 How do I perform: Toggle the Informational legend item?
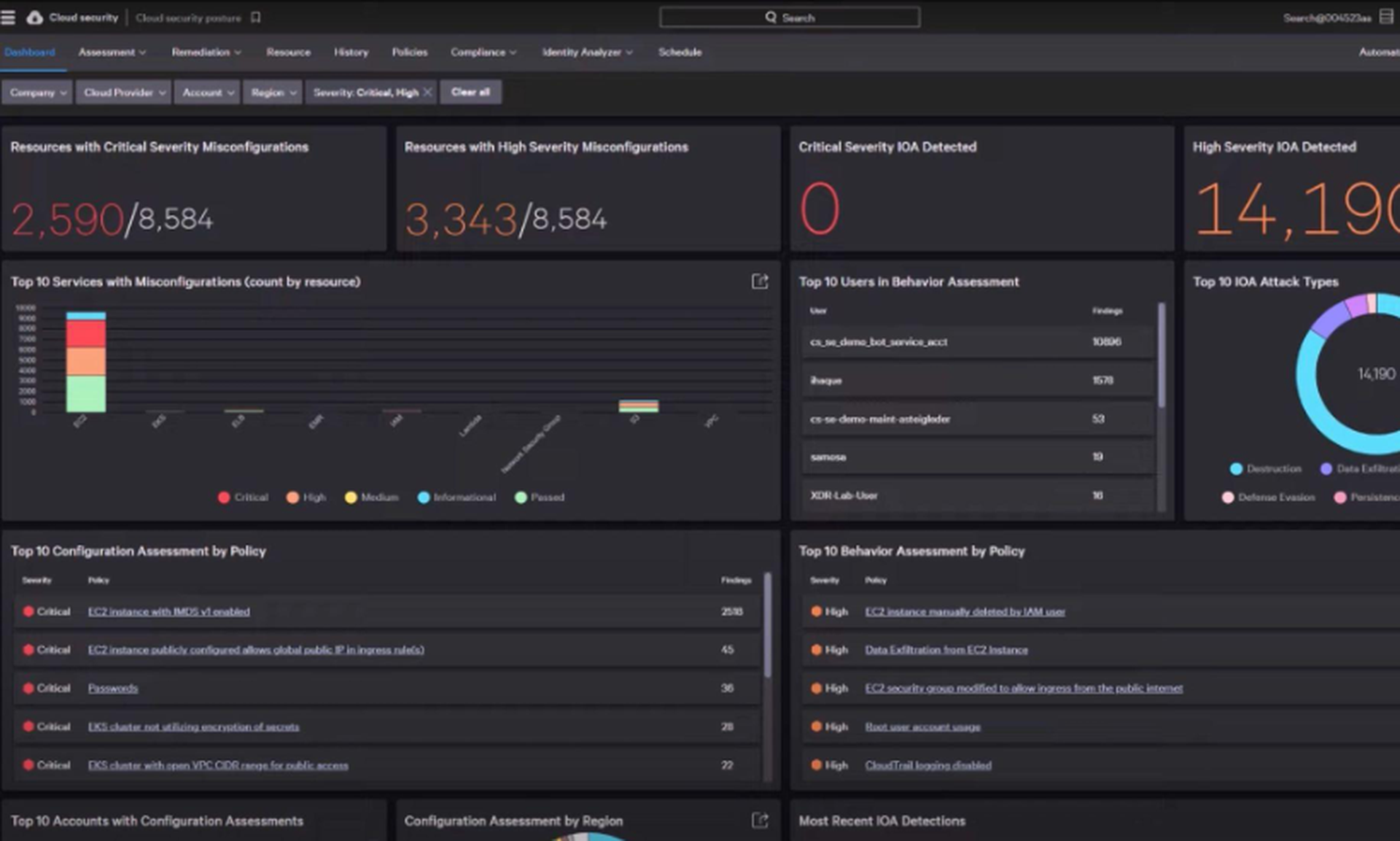pyautogui.click(x=456, y=497)
